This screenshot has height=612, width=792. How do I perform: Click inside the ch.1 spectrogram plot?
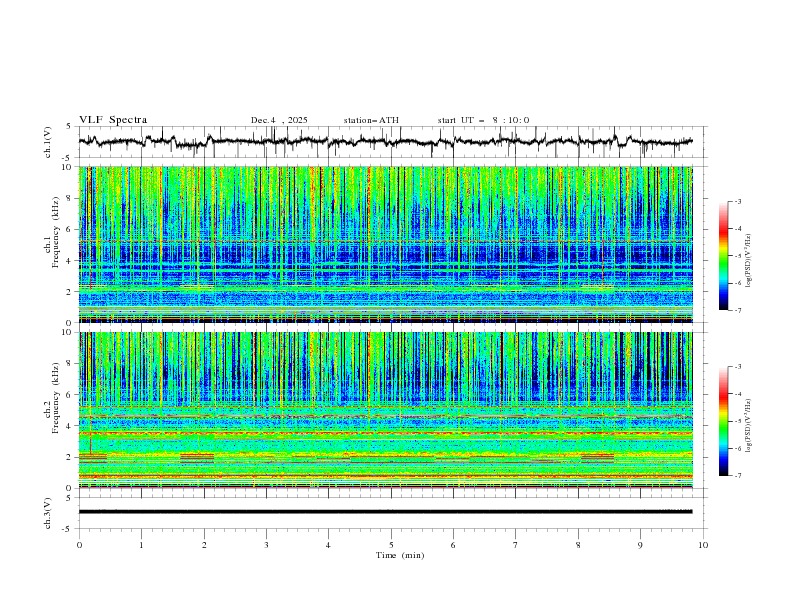pos(385,244)
